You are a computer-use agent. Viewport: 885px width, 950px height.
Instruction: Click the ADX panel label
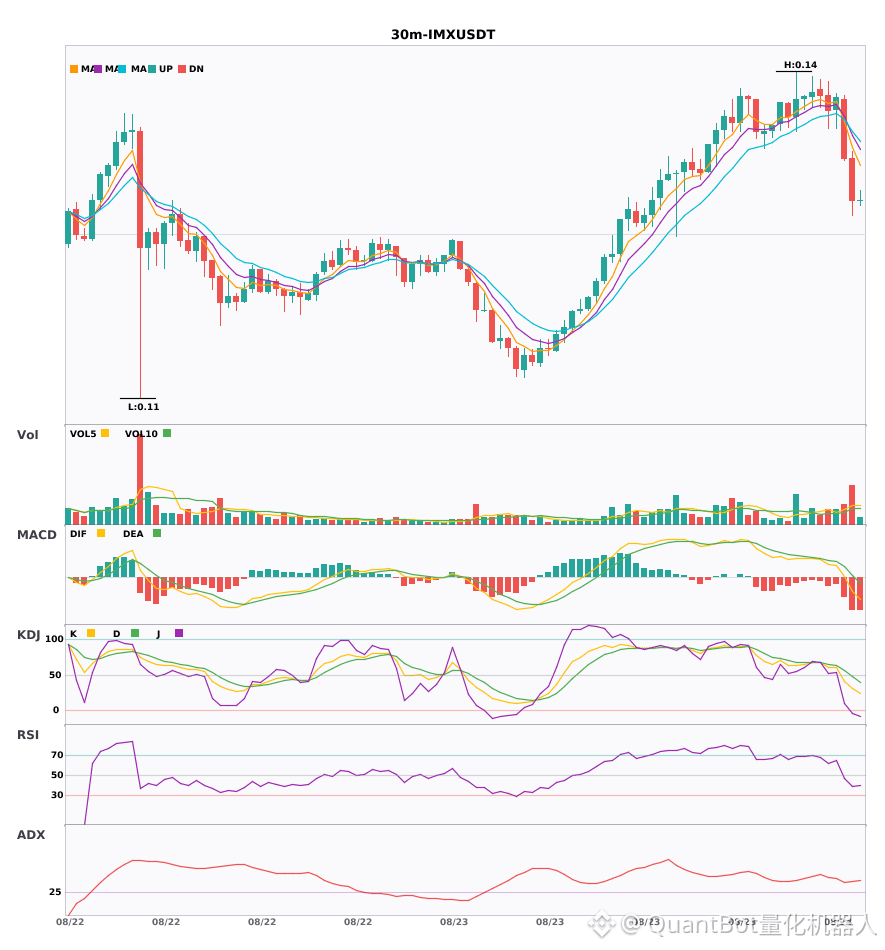pos(31,835)
